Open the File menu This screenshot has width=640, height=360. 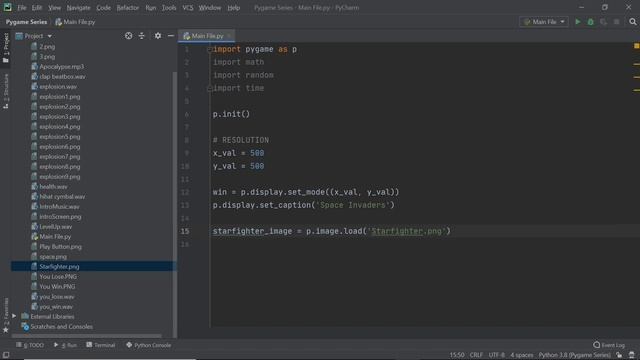pyautogui.click(x=22, y=7)
